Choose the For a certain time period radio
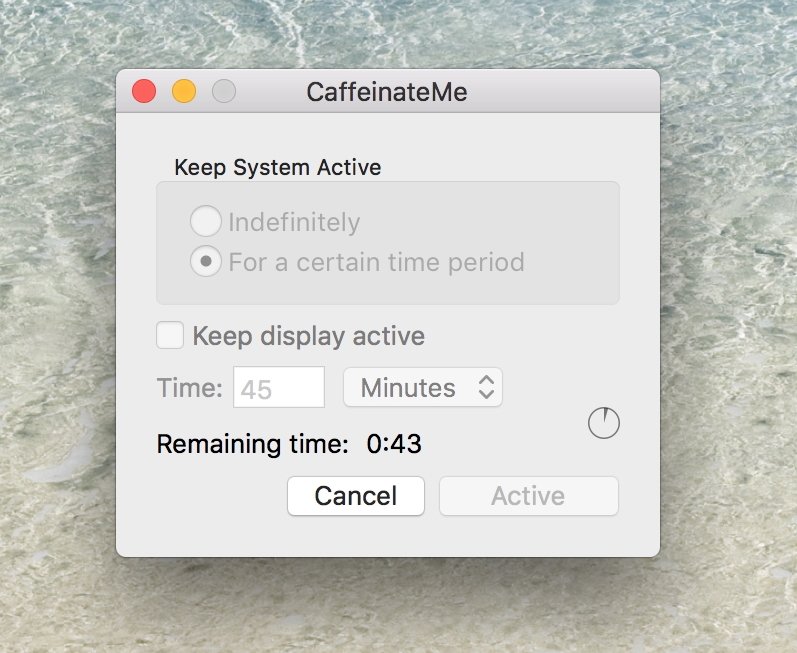 (x=205, y=261)
